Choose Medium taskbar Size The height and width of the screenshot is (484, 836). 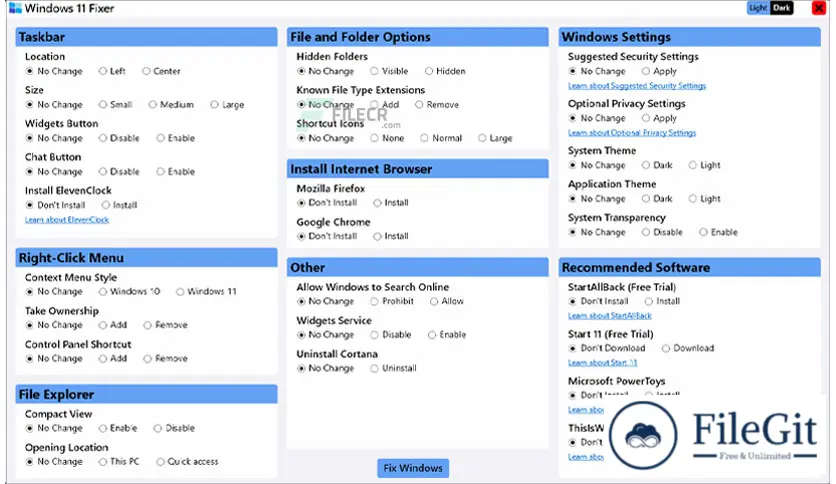[x=171, y=104]
